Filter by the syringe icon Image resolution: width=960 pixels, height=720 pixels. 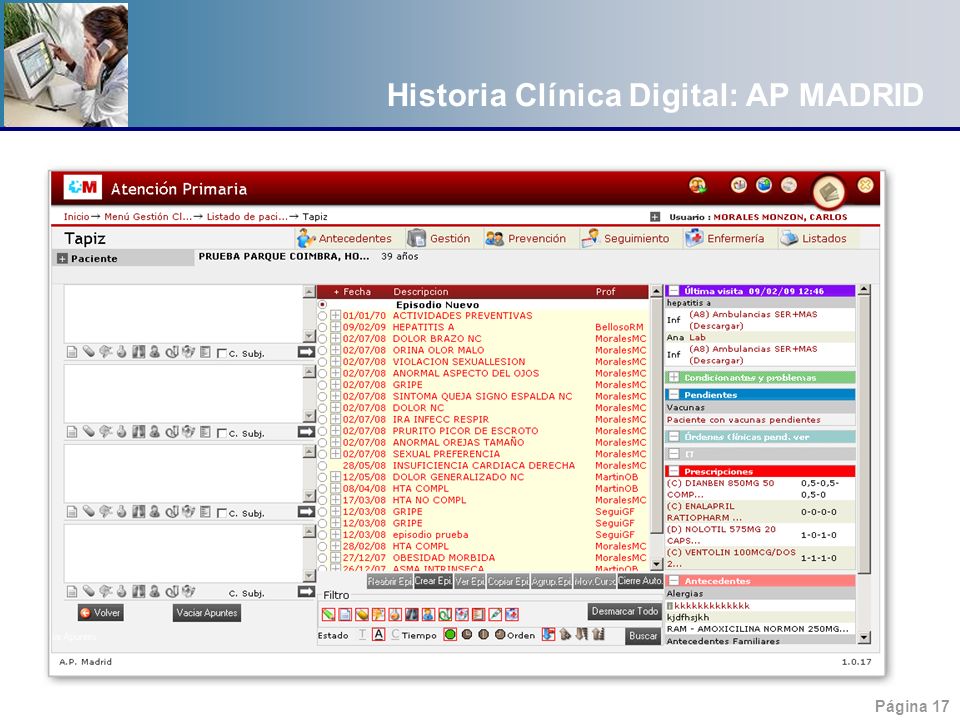495,614
